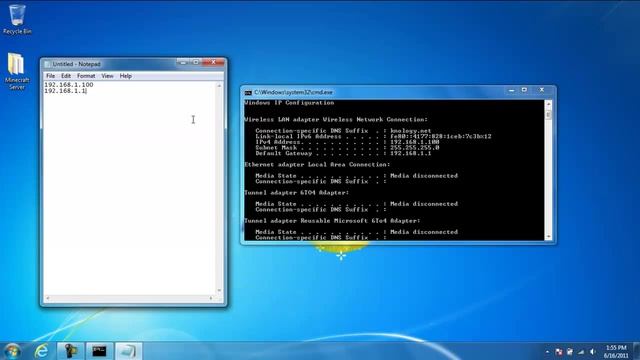Maximize the Notepad window
The width and height of the screenshot is (640, 360).
(x=196, y=62)
